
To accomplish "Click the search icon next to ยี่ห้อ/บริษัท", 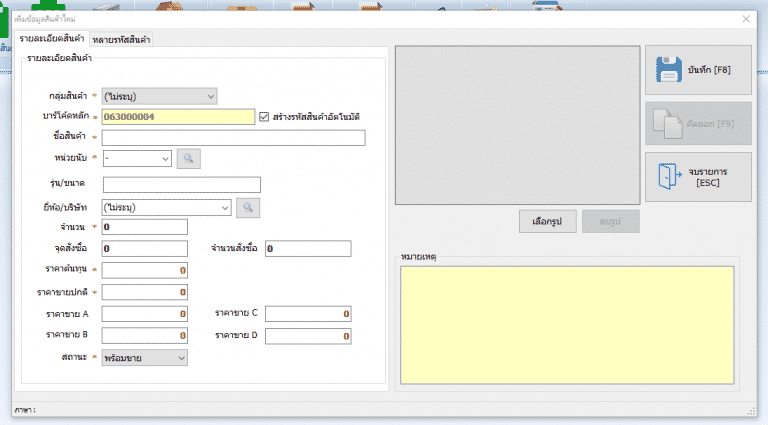I will coord(247,207).
